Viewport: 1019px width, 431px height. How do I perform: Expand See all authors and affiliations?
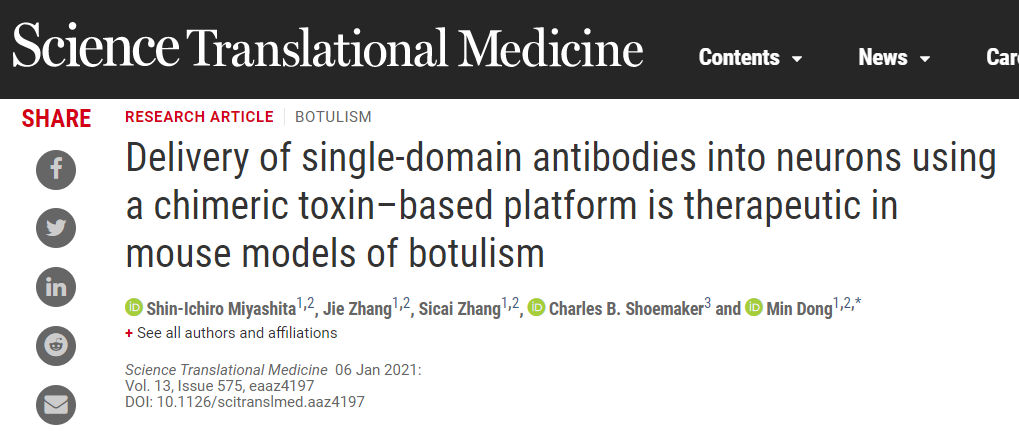[x=231, y=333]
